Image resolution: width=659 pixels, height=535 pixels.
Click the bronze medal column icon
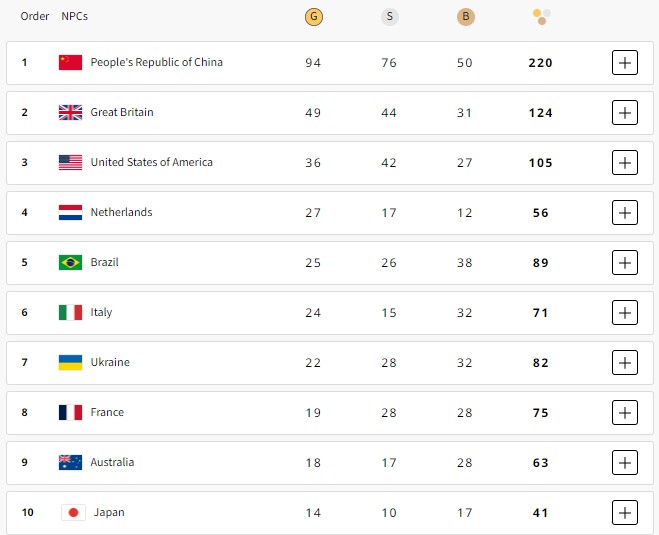(x=465, y=16)
